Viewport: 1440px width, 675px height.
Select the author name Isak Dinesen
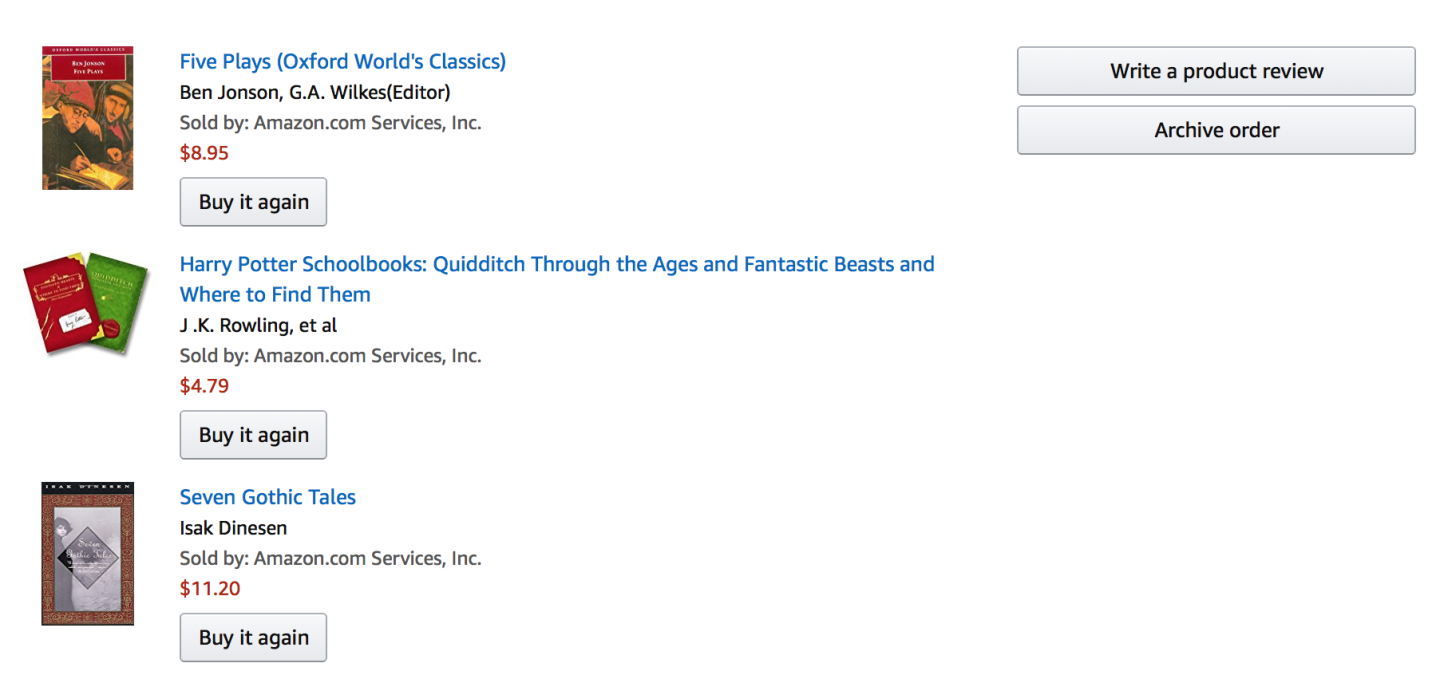click(x=233, y=528)
